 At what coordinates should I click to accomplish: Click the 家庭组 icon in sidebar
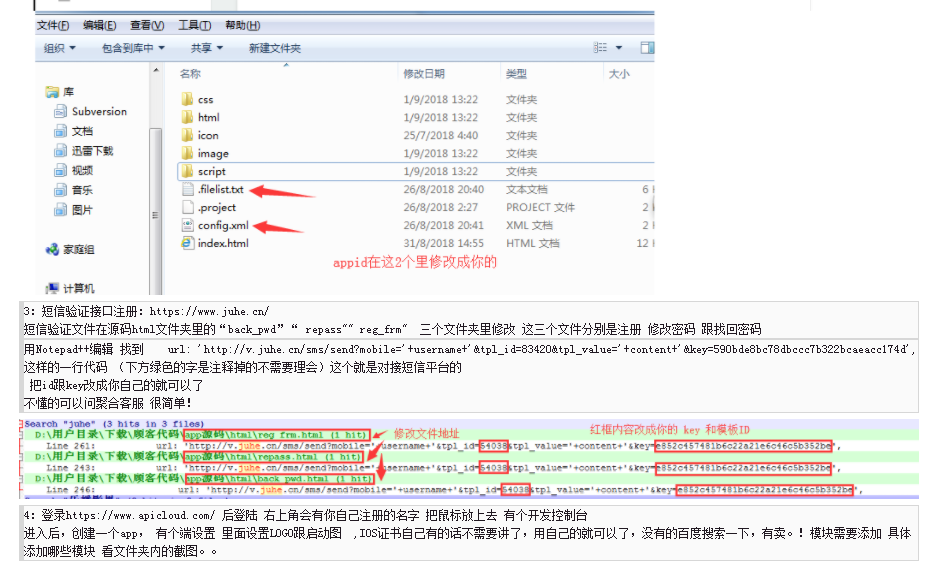click(x=52, y=249)
